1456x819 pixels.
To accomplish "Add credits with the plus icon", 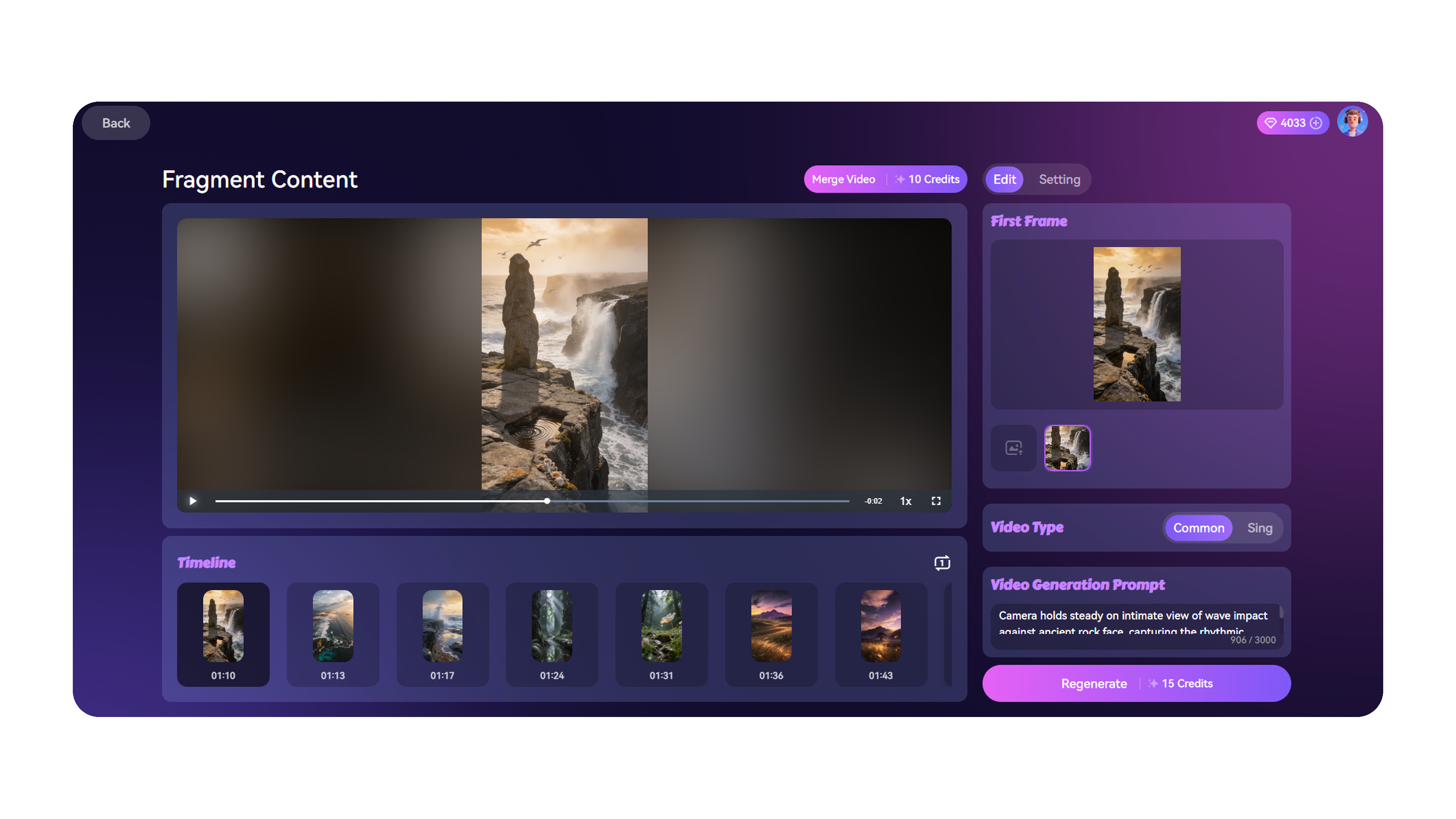I will click(x=1316, y=122).
